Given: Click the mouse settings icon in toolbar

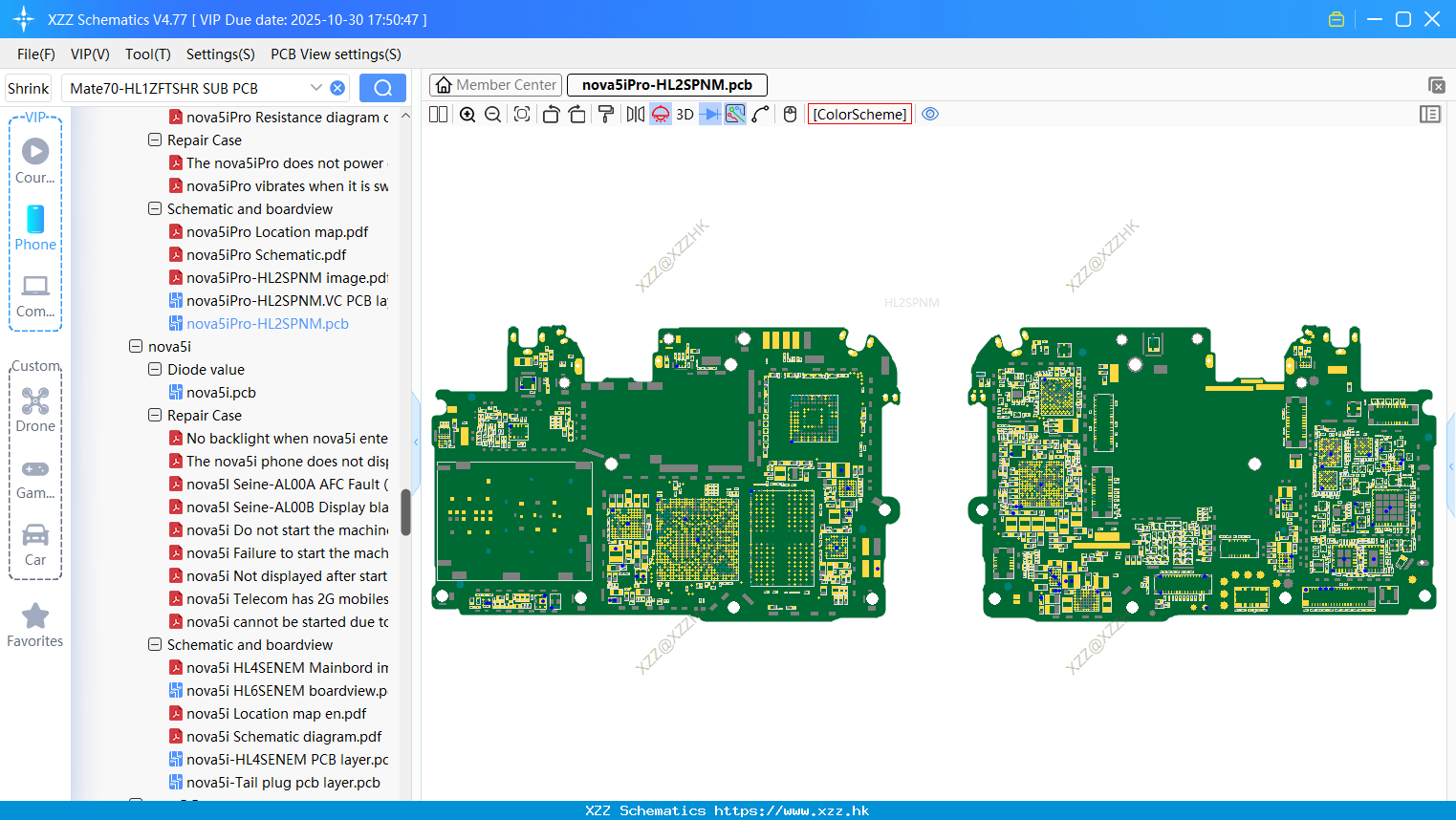Looking at the screenshot, I should point(790,115).
